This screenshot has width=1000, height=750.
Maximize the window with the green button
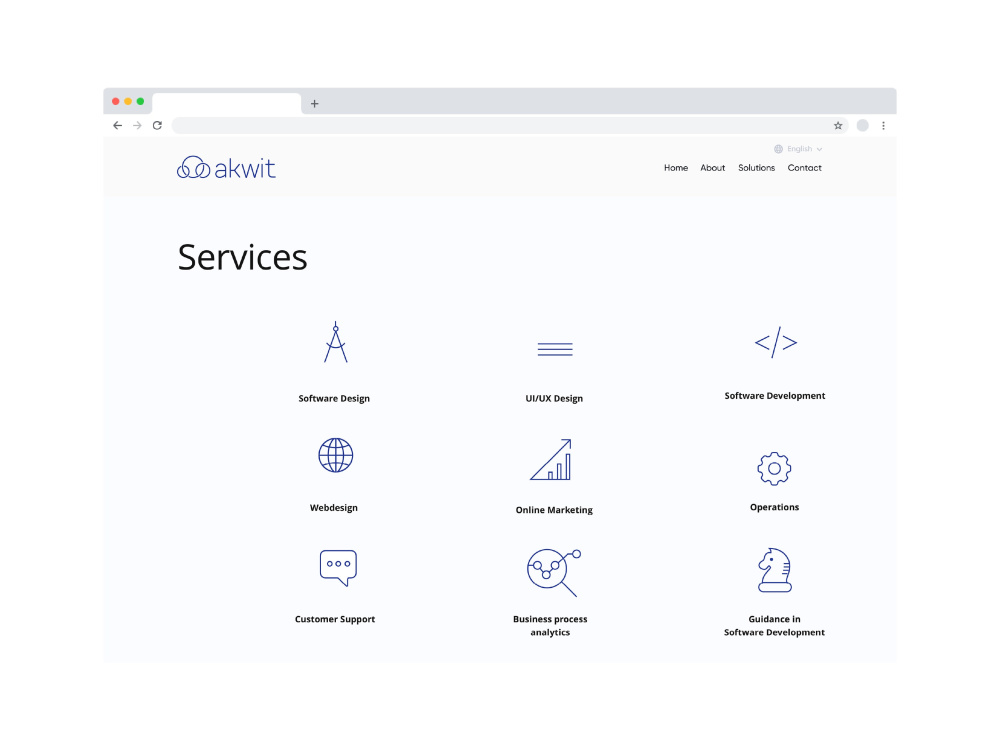(x=140, y=101)
